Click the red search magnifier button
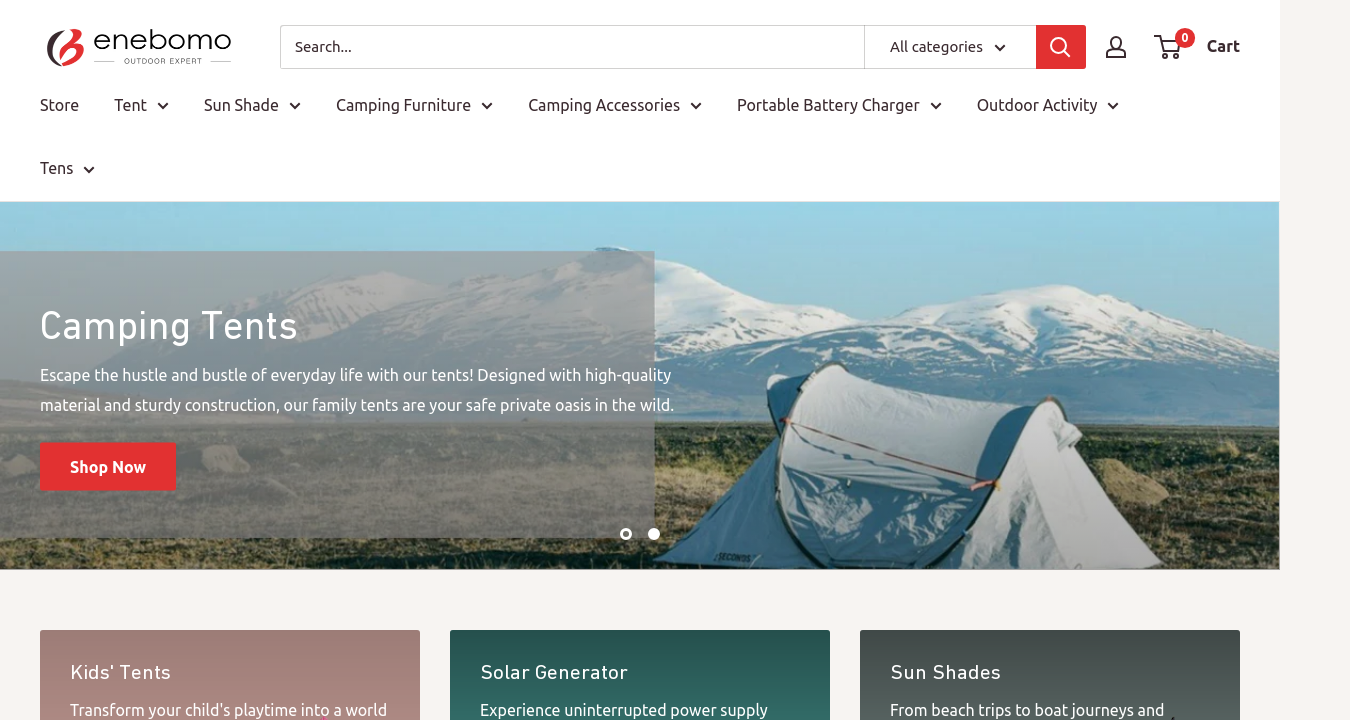This screenshot has height=720, width=1350. click(x=1060, y=47)
